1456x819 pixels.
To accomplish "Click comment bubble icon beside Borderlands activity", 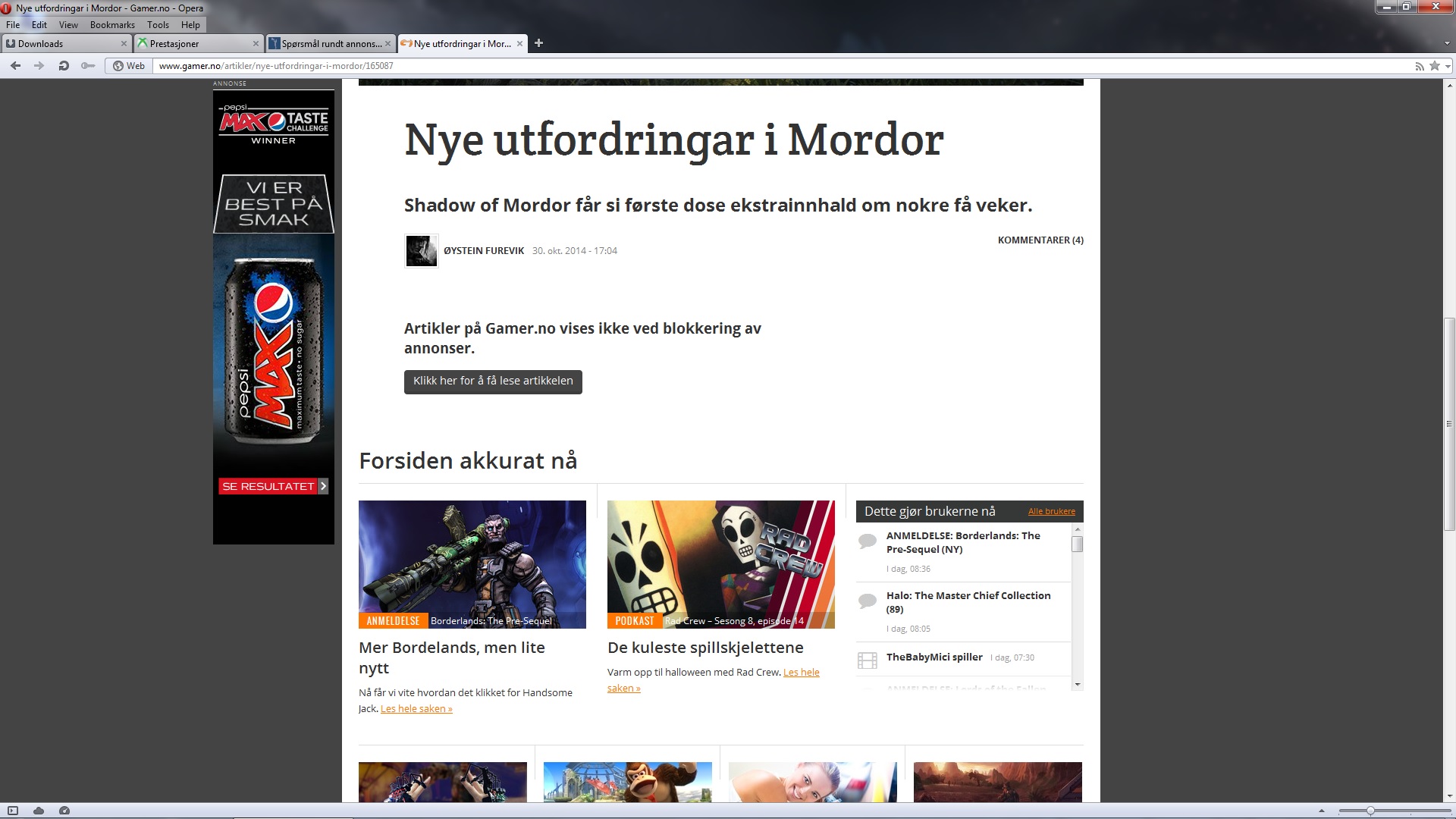I will point(868,541).
